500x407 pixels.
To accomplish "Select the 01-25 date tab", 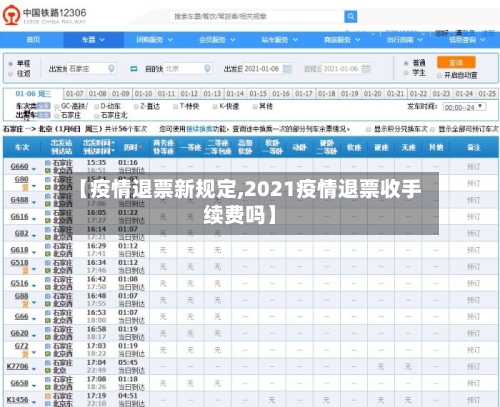I will pyautogui.click(x=487, y=94).
